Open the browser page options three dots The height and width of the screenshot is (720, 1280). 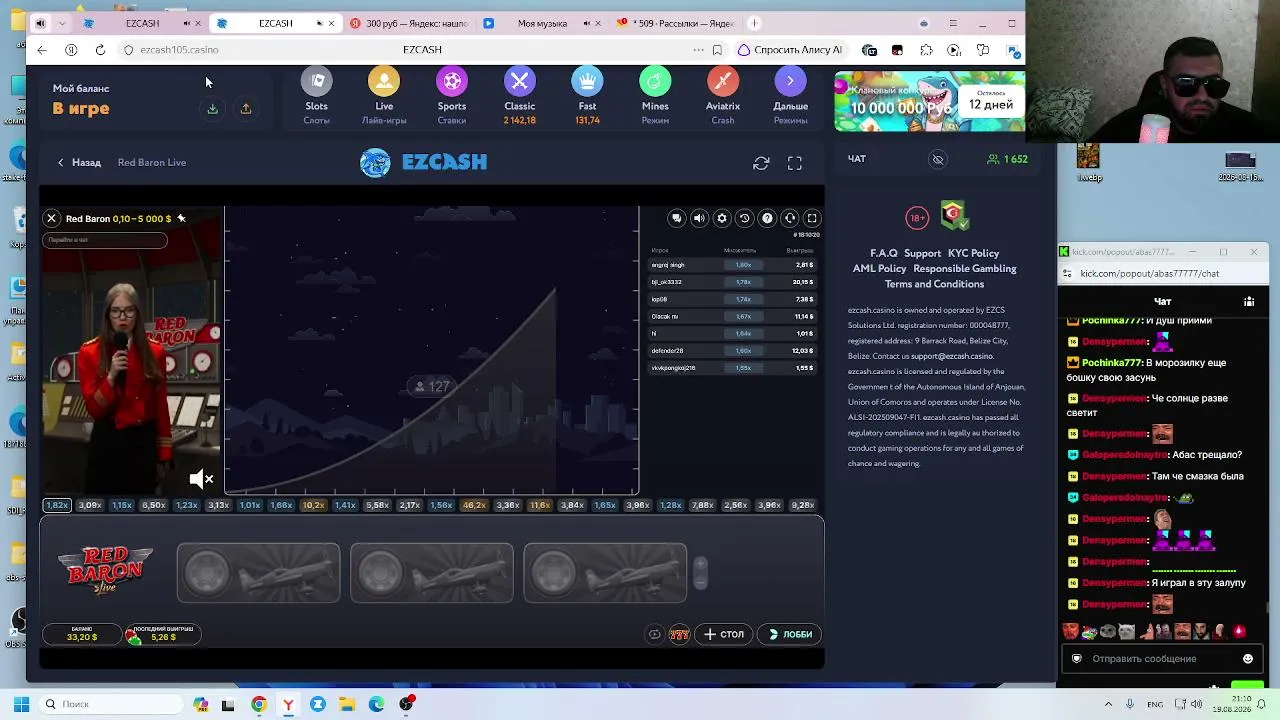point(698,50)
